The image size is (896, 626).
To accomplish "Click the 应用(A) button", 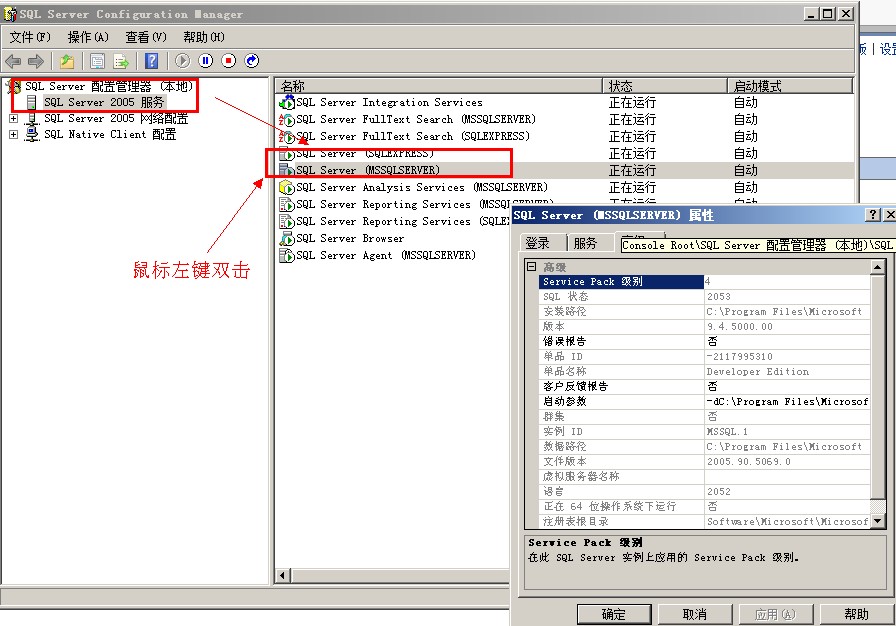I will (x=775, y=614).
